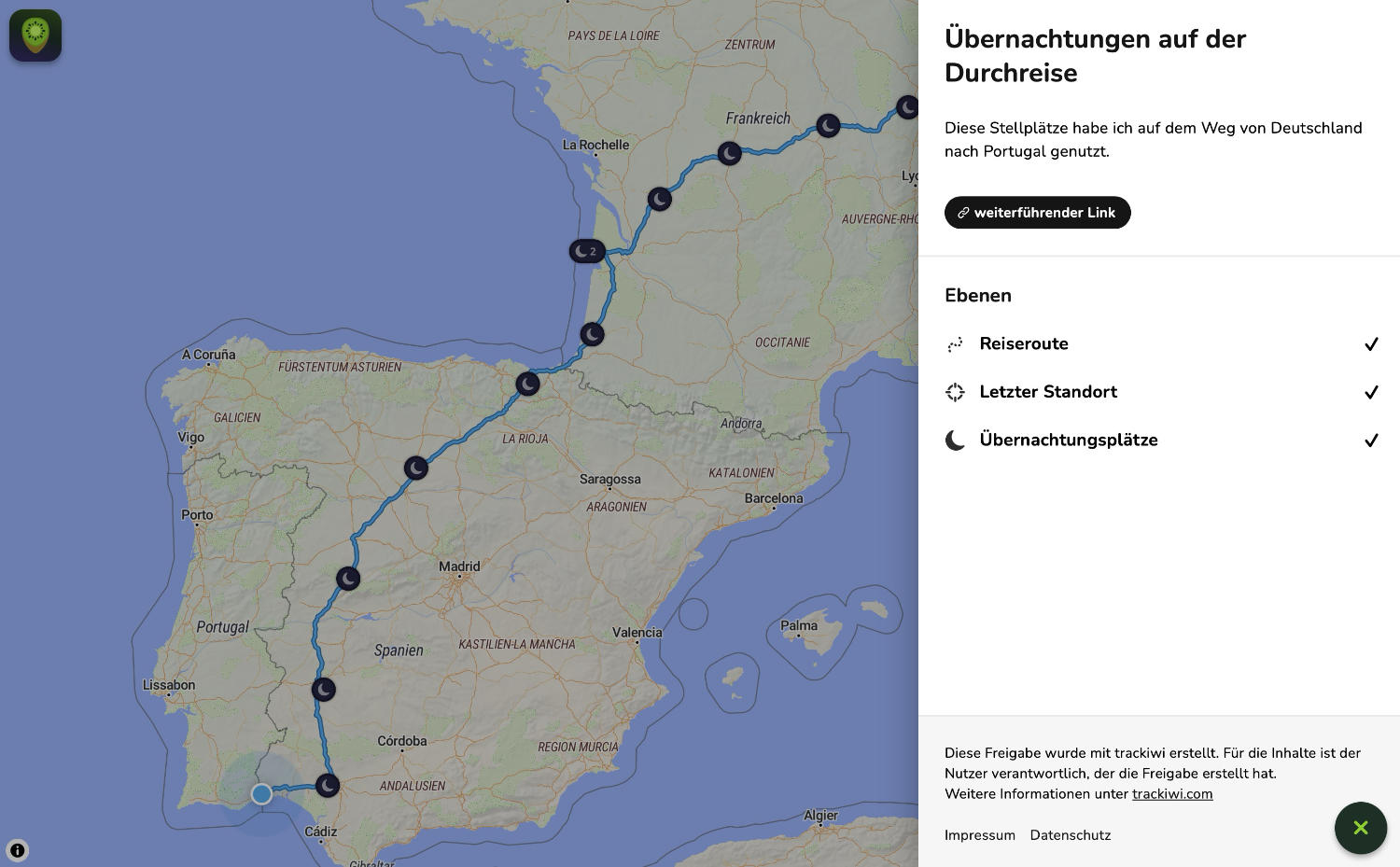The height and width of the screenshot is (867, 1400).
Task: Click the overnight marker near La Rioja
Action: tap(527, 384)
